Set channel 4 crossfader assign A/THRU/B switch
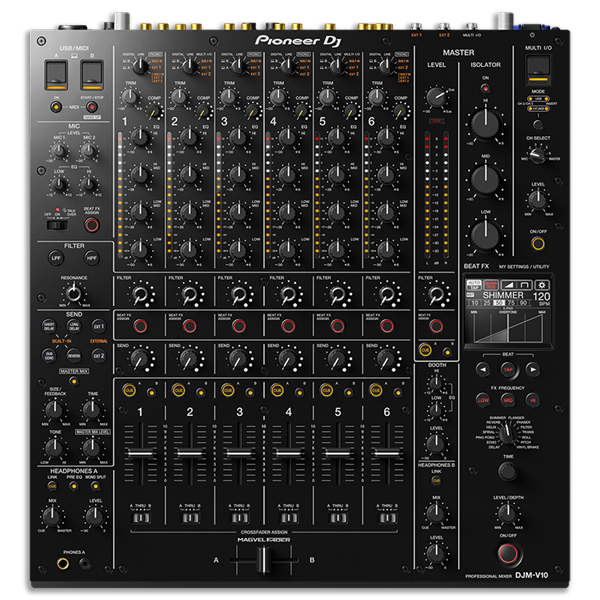 point(289,518)
